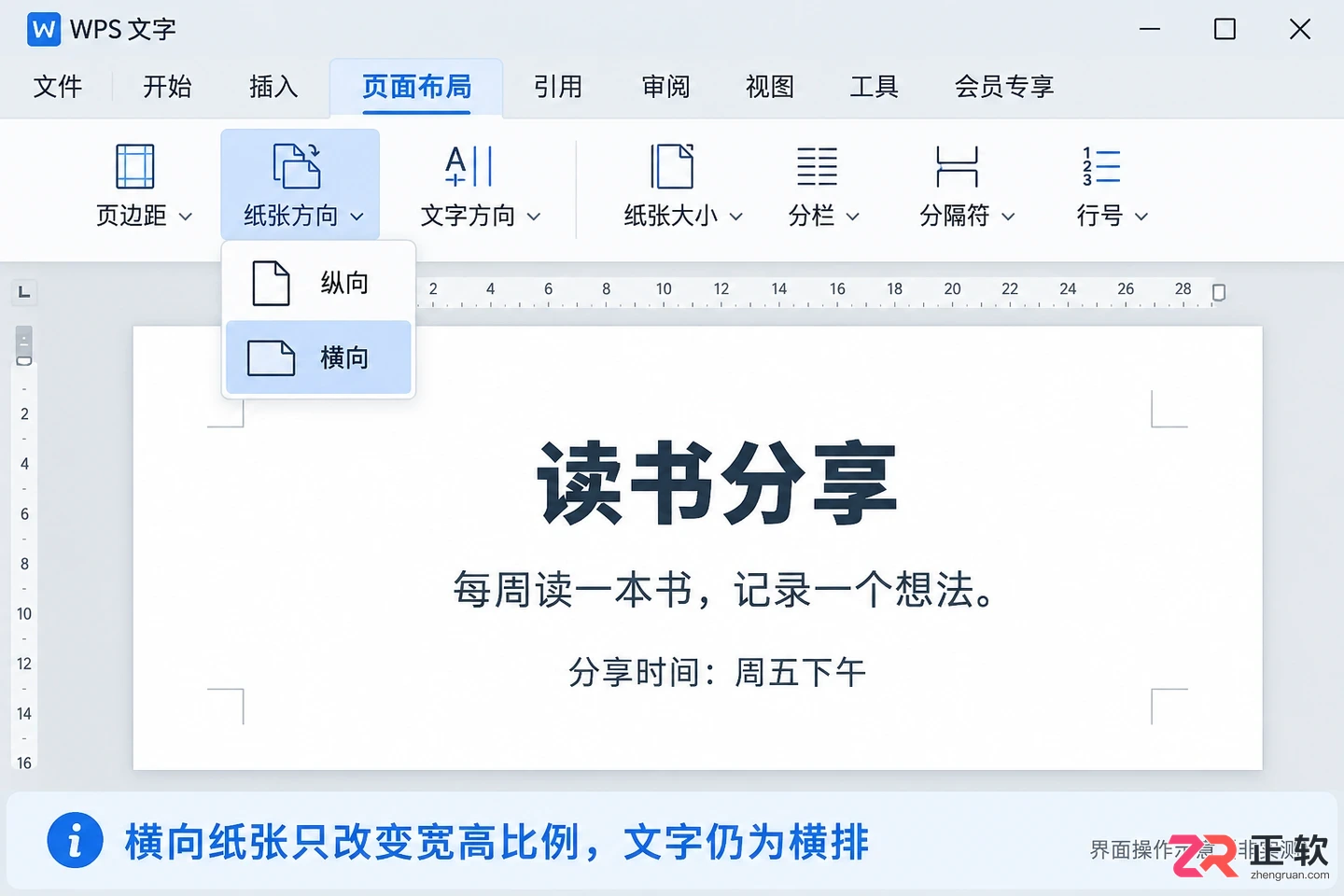This screenshot has height=896, width=1344.
Task: Expand the 行号 dropdown arrow
Action: point(1141,217)
